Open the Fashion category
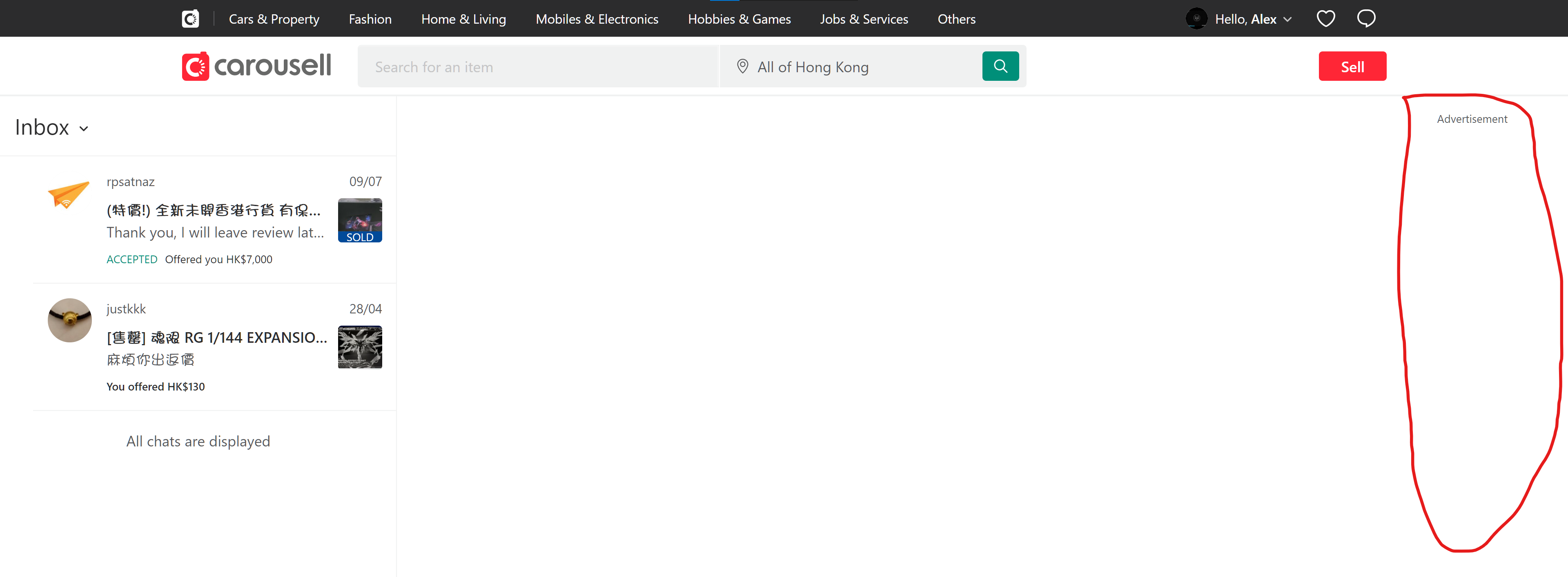1568x577 pixels. (370, 19)
